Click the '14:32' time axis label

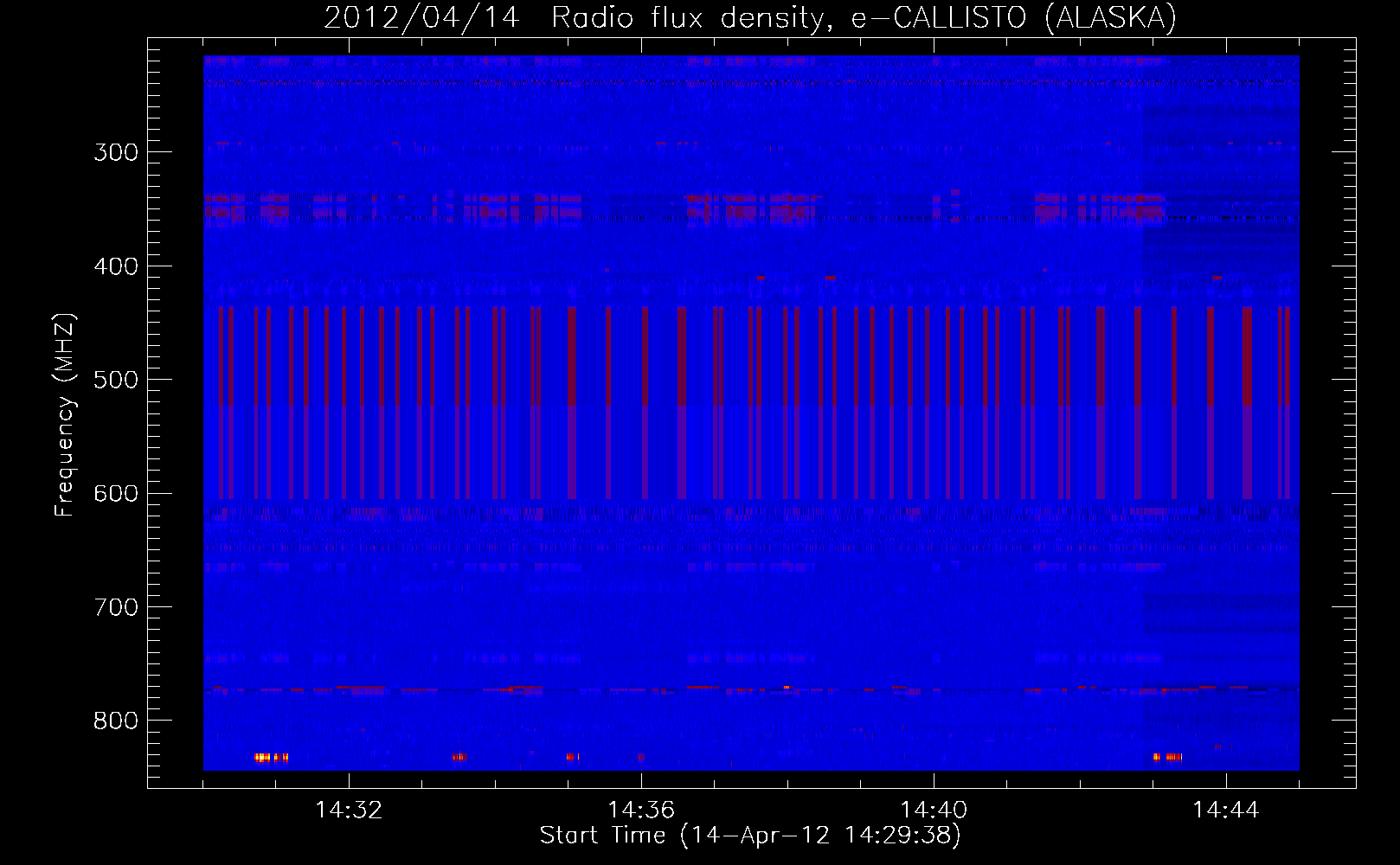pyautogui.click(x=349, y=810)
